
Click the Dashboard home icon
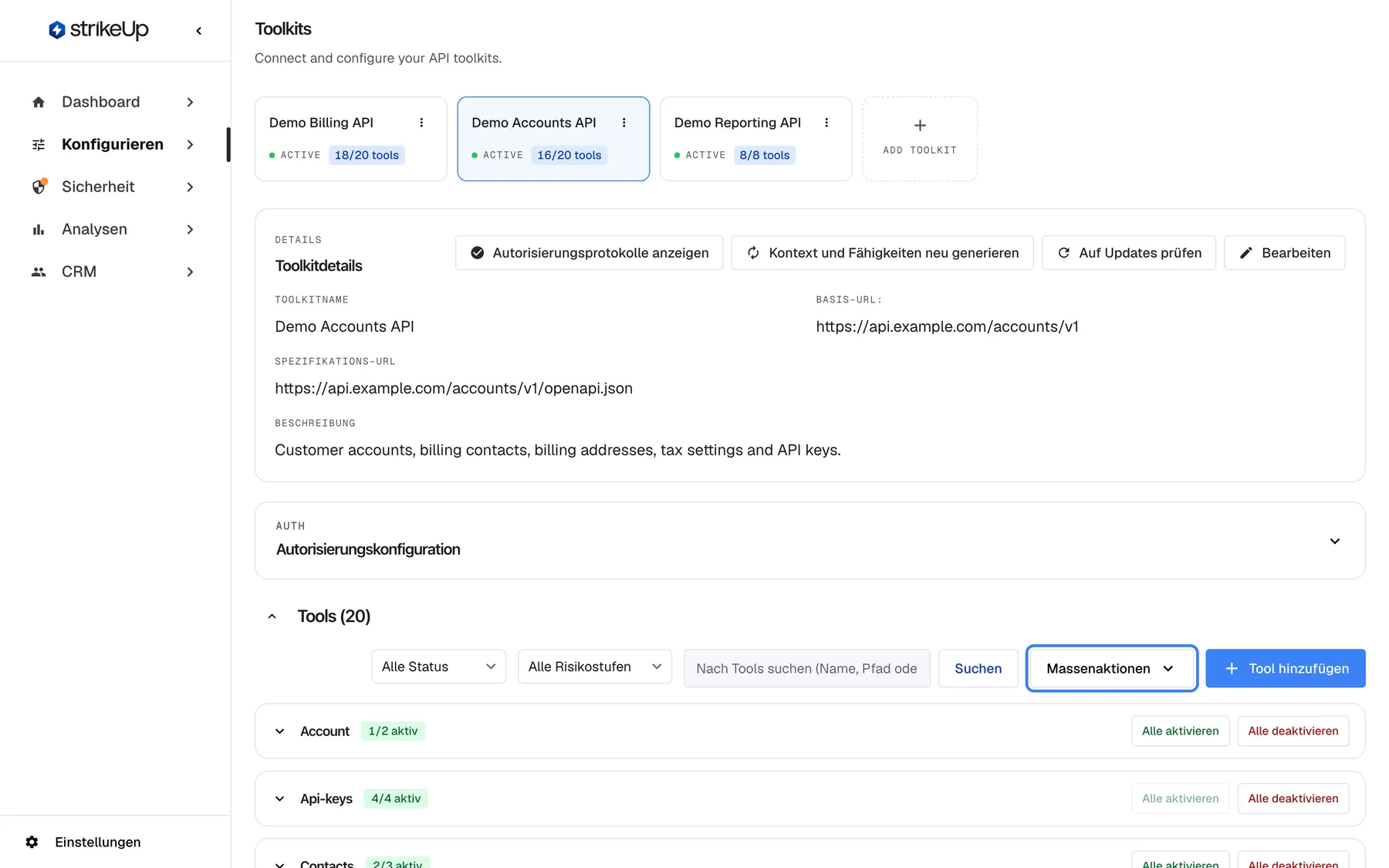tap(39, 102)
